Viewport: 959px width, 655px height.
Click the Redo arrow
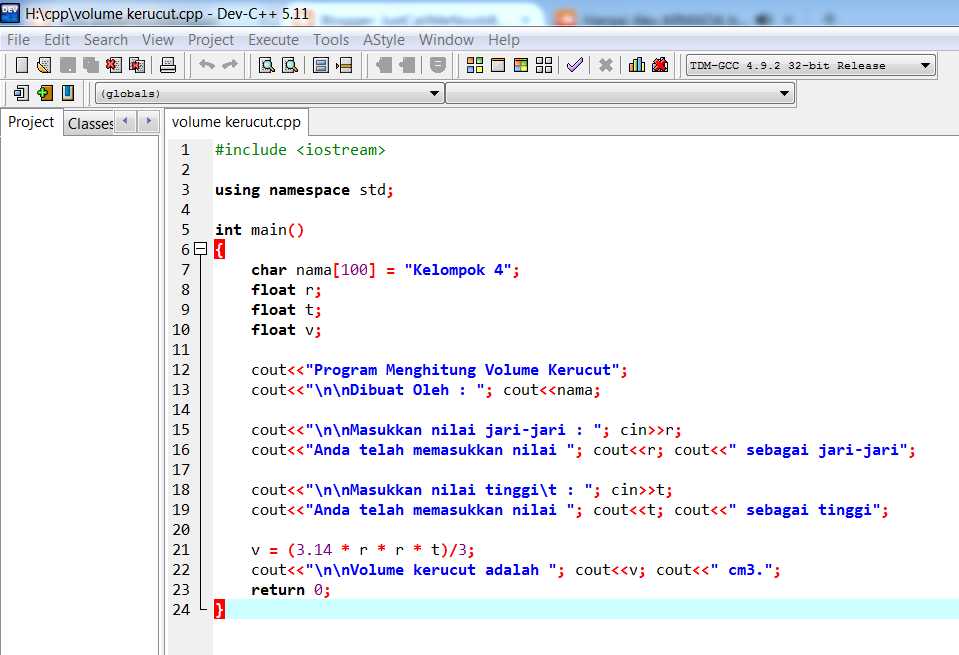[230, 65]
